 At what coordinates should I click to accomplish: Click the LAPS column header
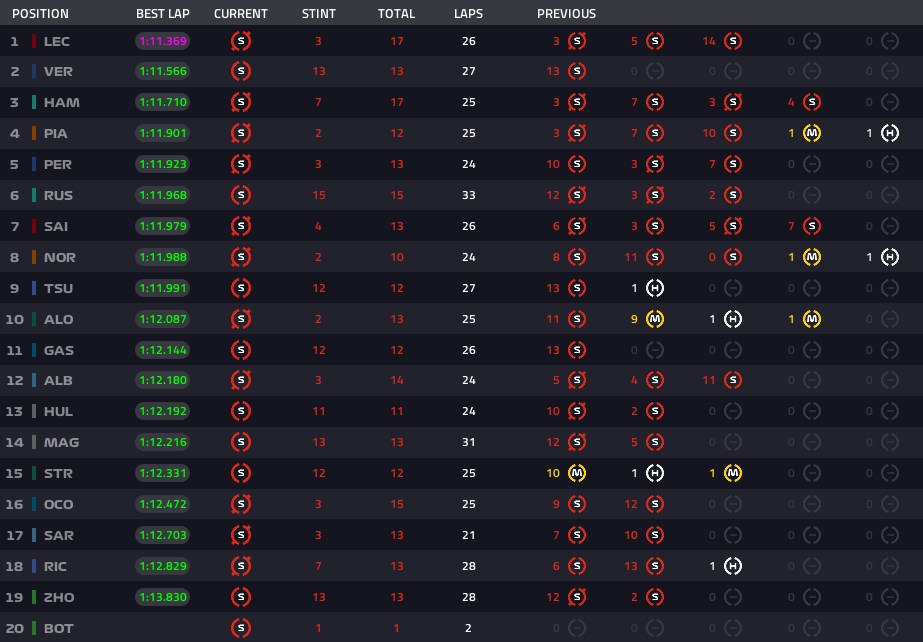point(469,14)
